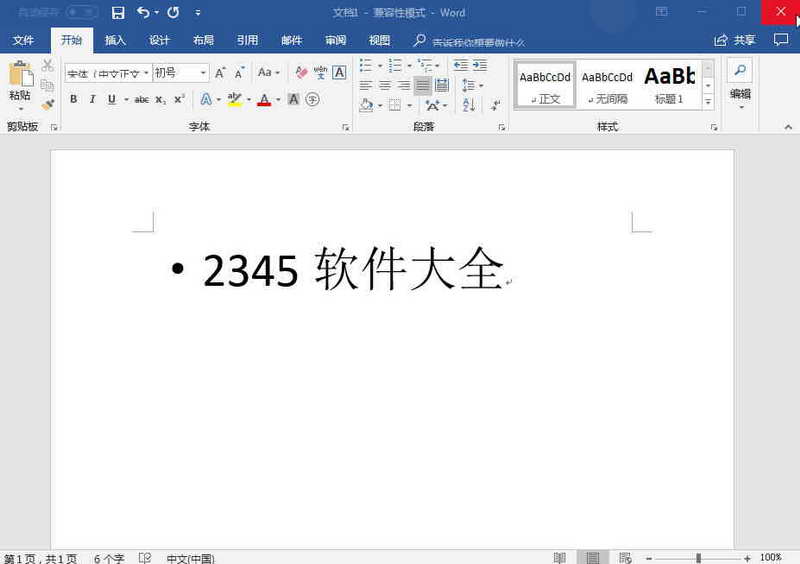800x564 pixels.
Task: Click the Grow Font size icon
Action: click(221, 73)
